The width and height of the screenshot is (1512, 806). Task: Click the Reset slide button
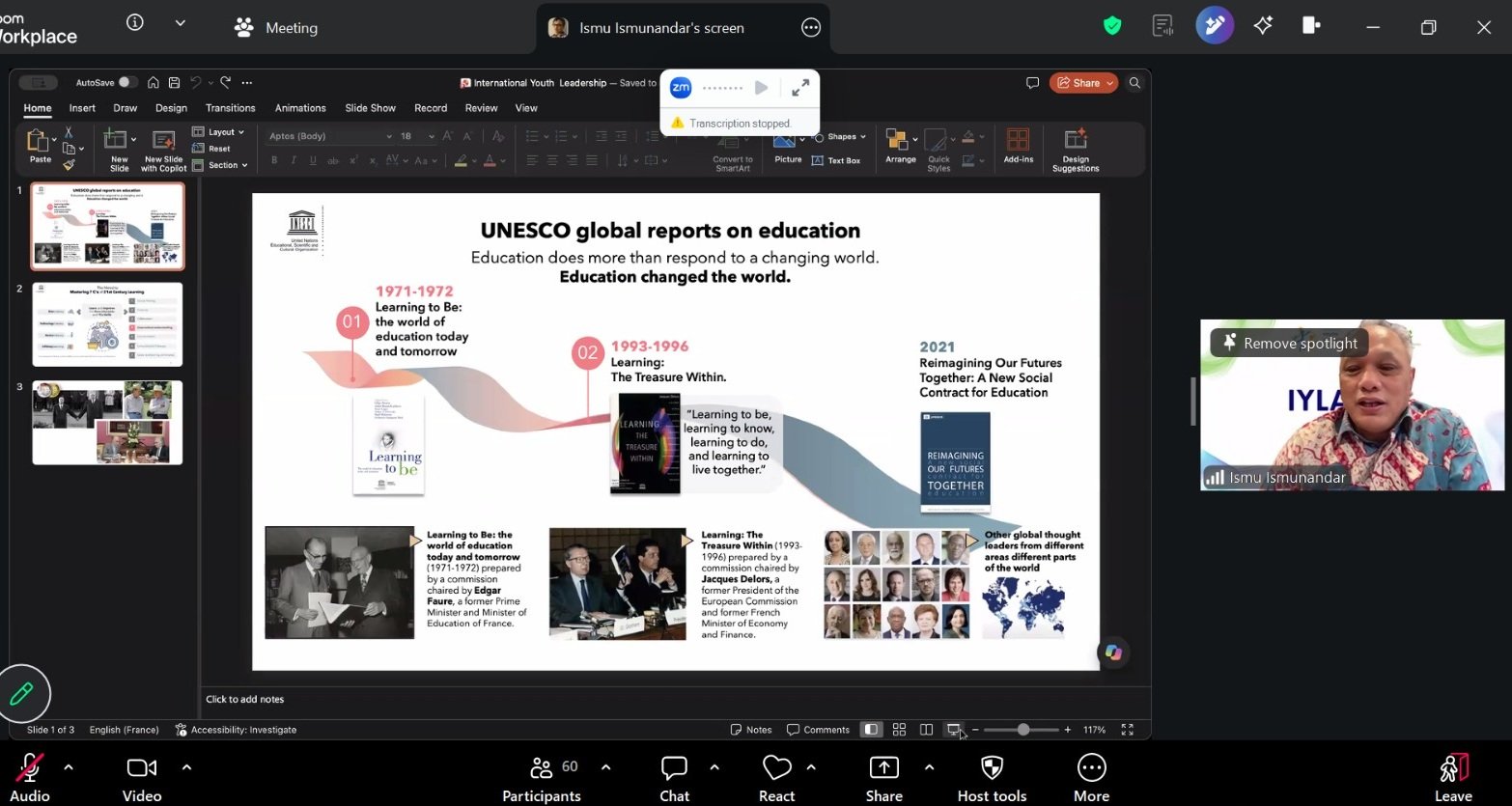coord(212,149)
